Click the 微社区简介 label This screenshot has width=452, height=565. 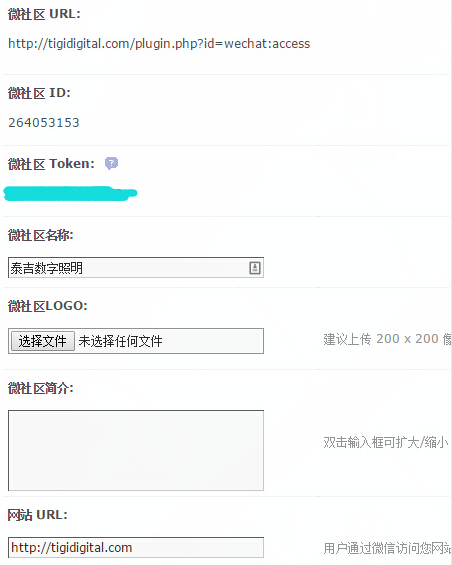[40, 388]
